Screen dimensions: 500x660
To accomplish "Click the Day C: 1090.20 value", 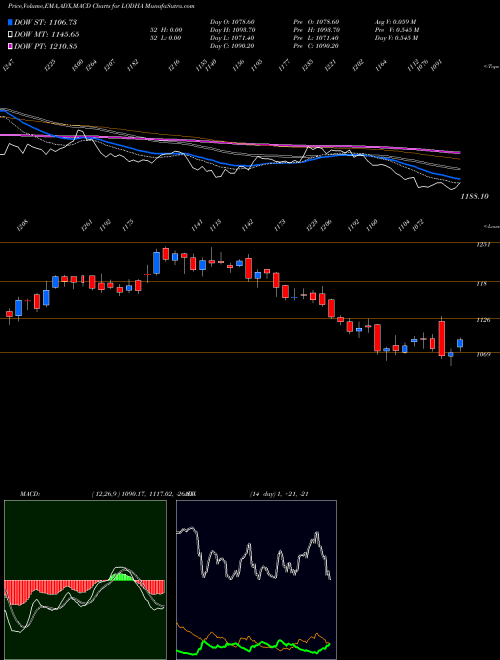I will point(232,46).
